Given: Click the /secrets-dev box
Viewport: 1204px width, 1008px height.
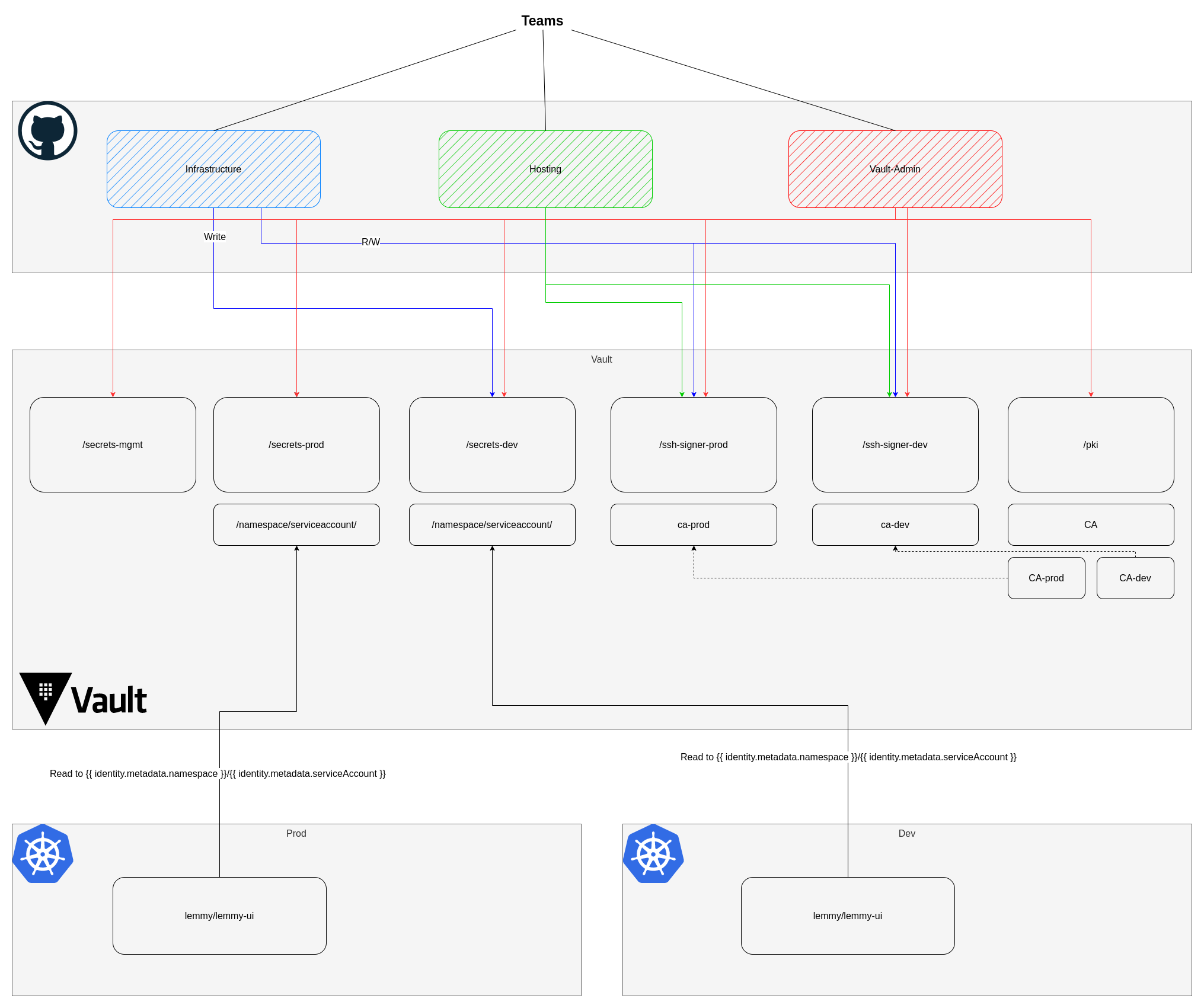Looking at the screenshot, I should pyautogui.click(x=492, y=444).
